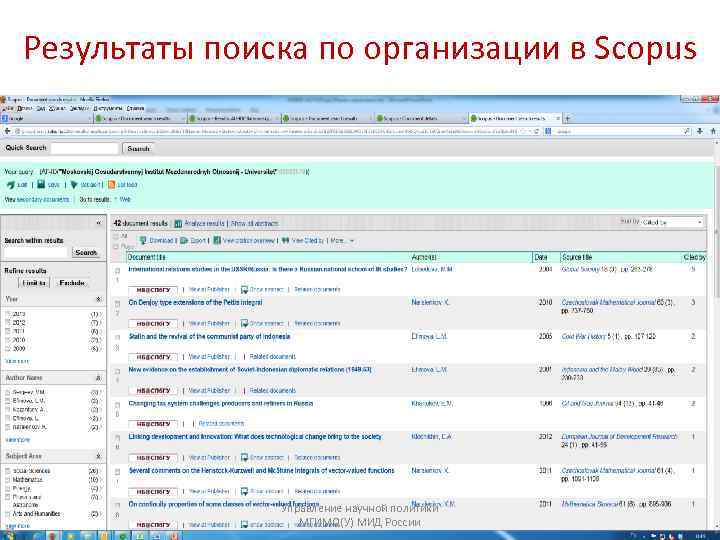Collapse the Author Name filter section

pos(98,378)
